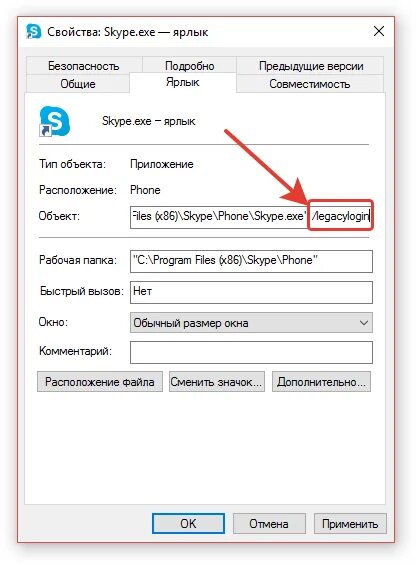Image resolution: width=416 pixels, height=565 pixels.
Task: Click the Сменить значок button
Action: click(x=217, y=382)
